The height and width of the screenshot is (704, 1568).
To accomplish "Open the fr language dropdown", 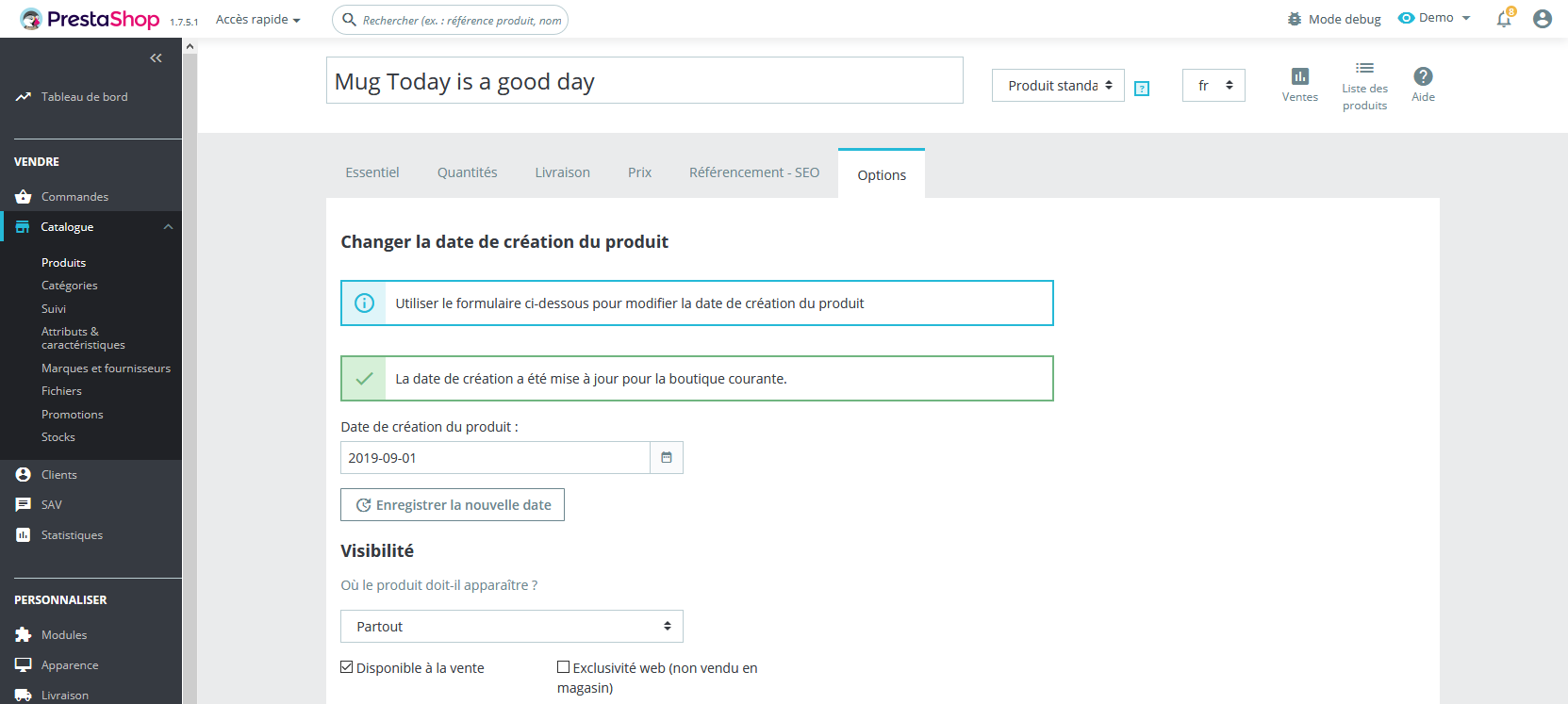I will click(x=1213, y=86).
